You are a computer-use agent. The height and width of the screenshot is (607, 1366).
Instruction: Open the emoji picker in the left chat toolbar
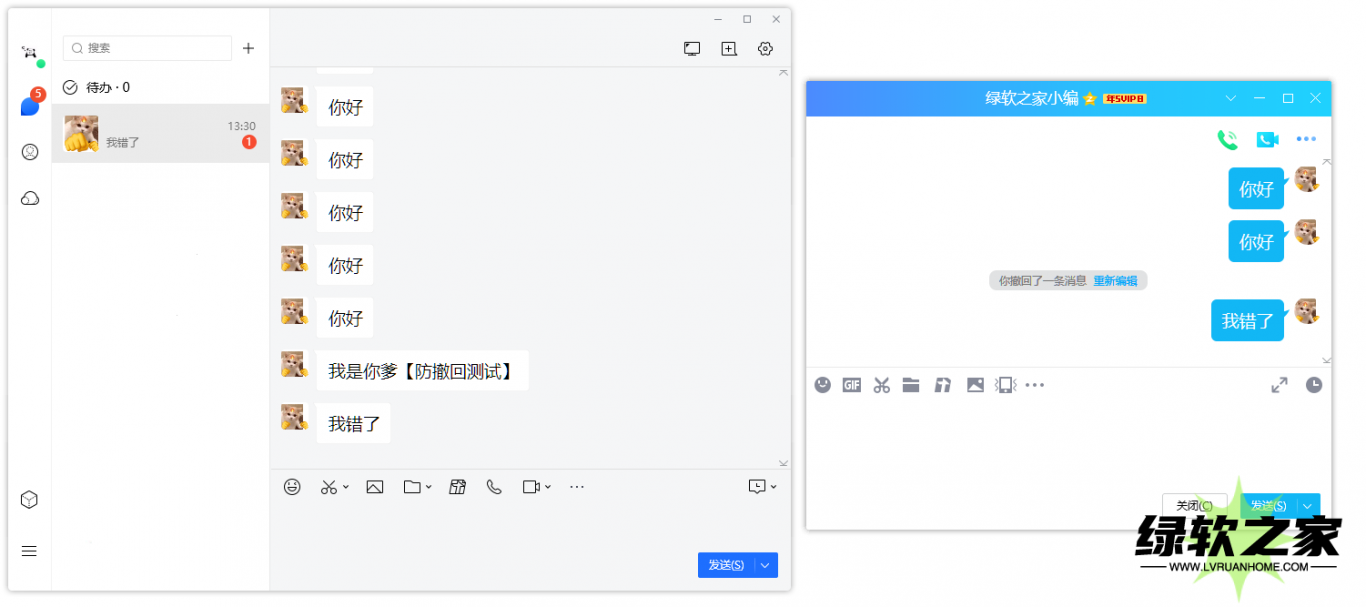click(292, 487)
